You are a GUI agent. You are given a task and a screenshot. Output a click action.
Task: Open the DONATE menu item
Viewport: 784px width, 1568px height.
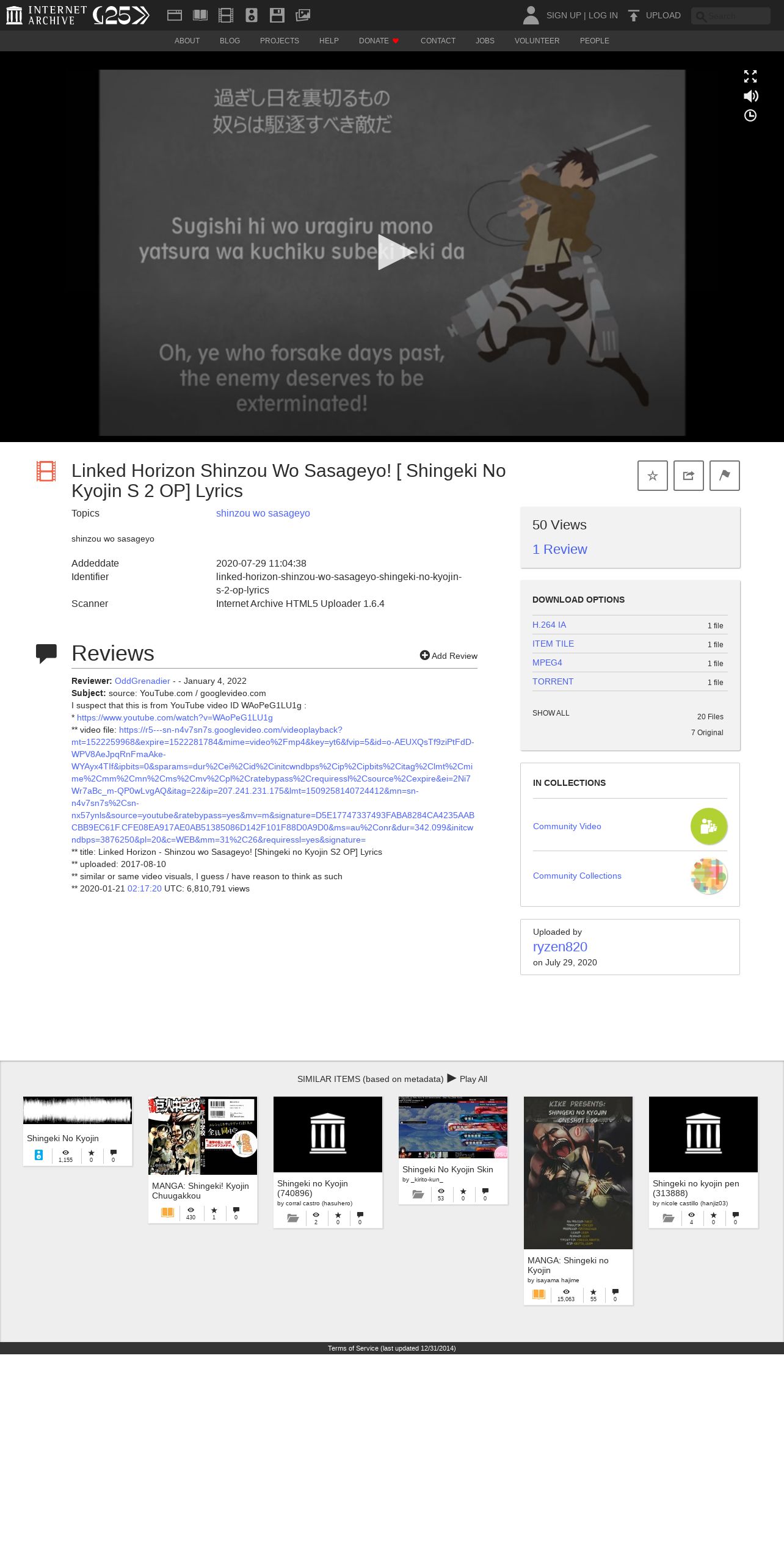pos(379,41)
